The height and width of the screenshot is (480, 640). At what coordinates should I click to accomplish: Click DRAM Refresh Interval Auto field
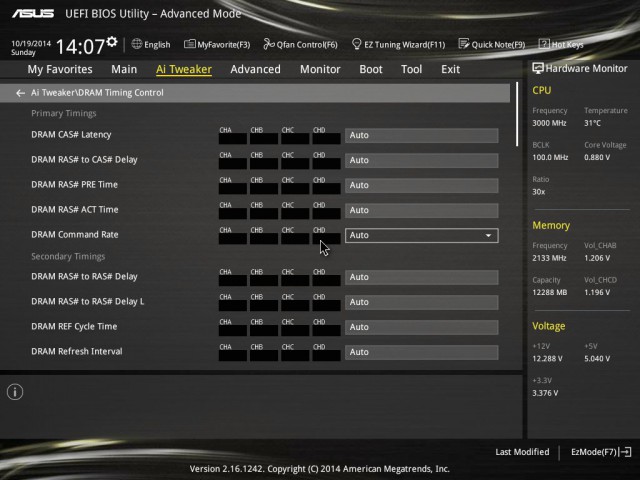pos(422,352)
